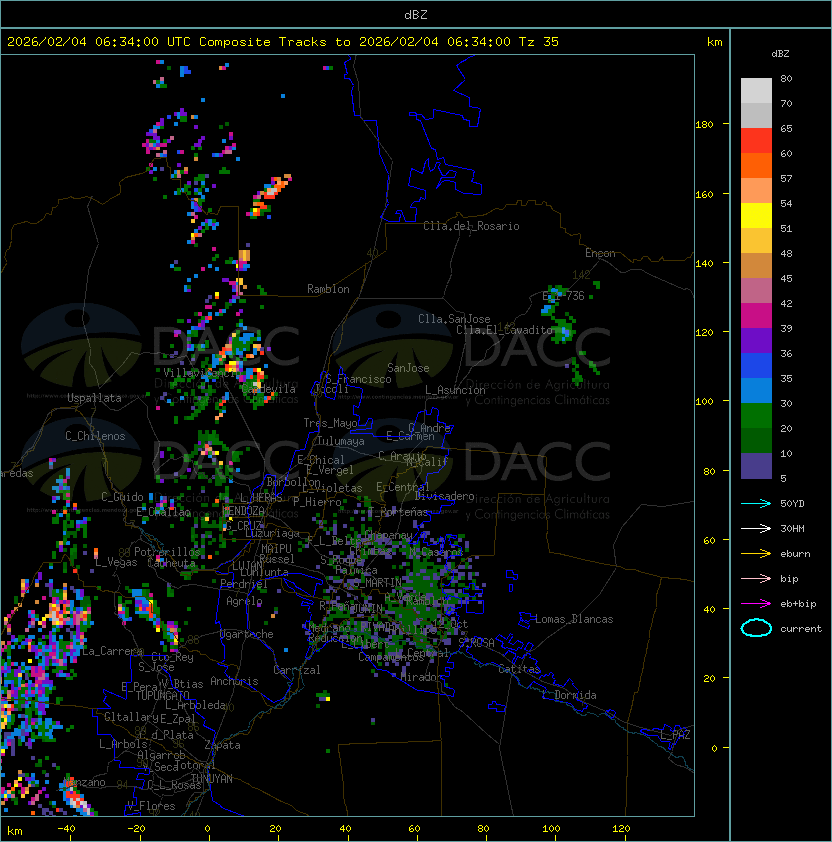832x842 pixels.
Task: Click the L_Dormida map label
Action: (569, 695)
